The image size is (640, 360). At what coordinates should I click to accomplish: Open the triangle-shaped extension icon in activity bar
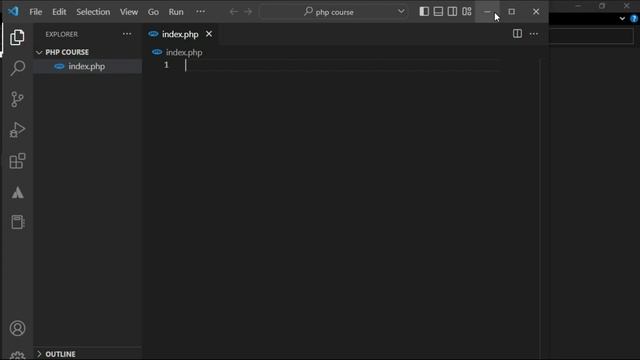[17, 192]
